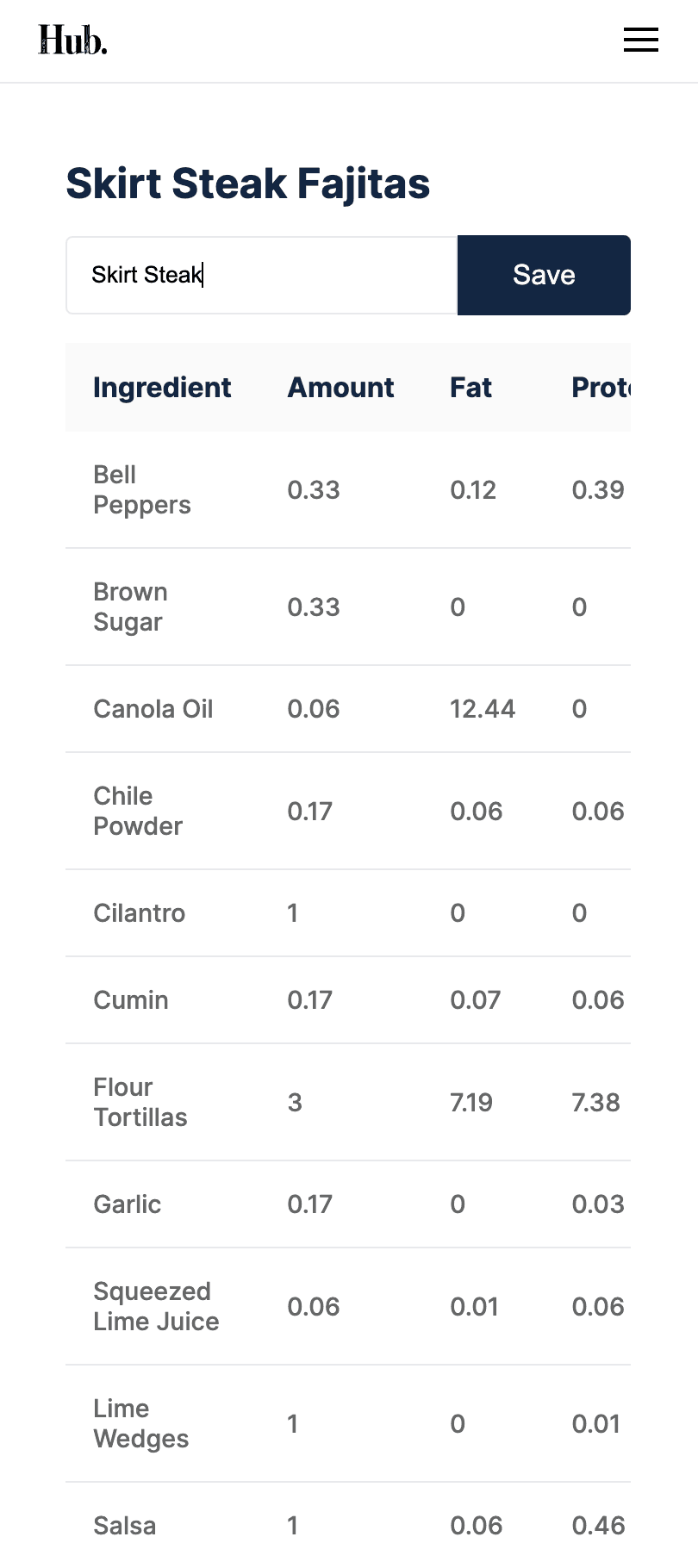The image size is (698, 1568).
Task: Select the Brown Sugar ingredient
Action: tap(130, 607)
